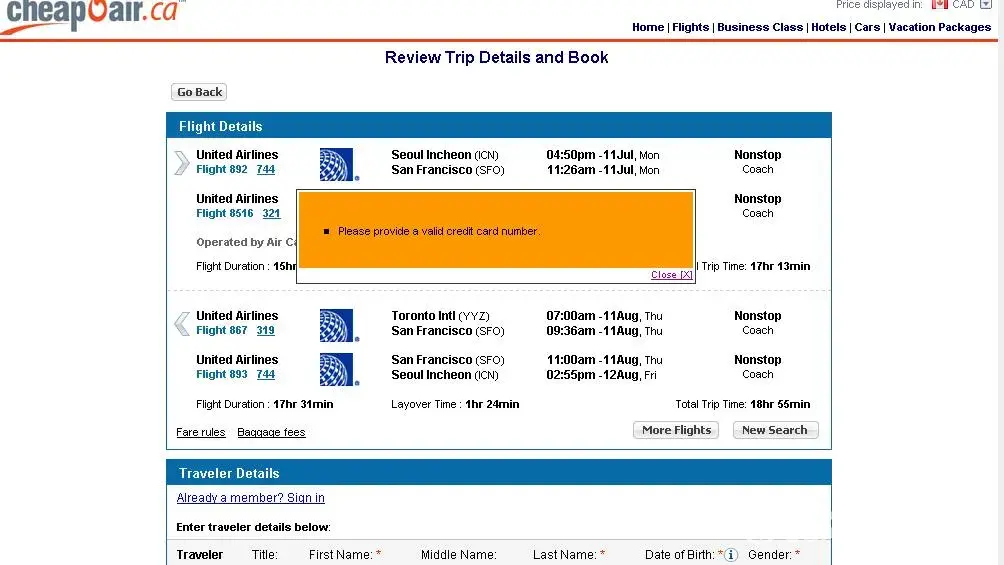Go to the Home menu
The height and width of the screenshot is (565, 1004).
pyautogui.click(x=648, y=27)
